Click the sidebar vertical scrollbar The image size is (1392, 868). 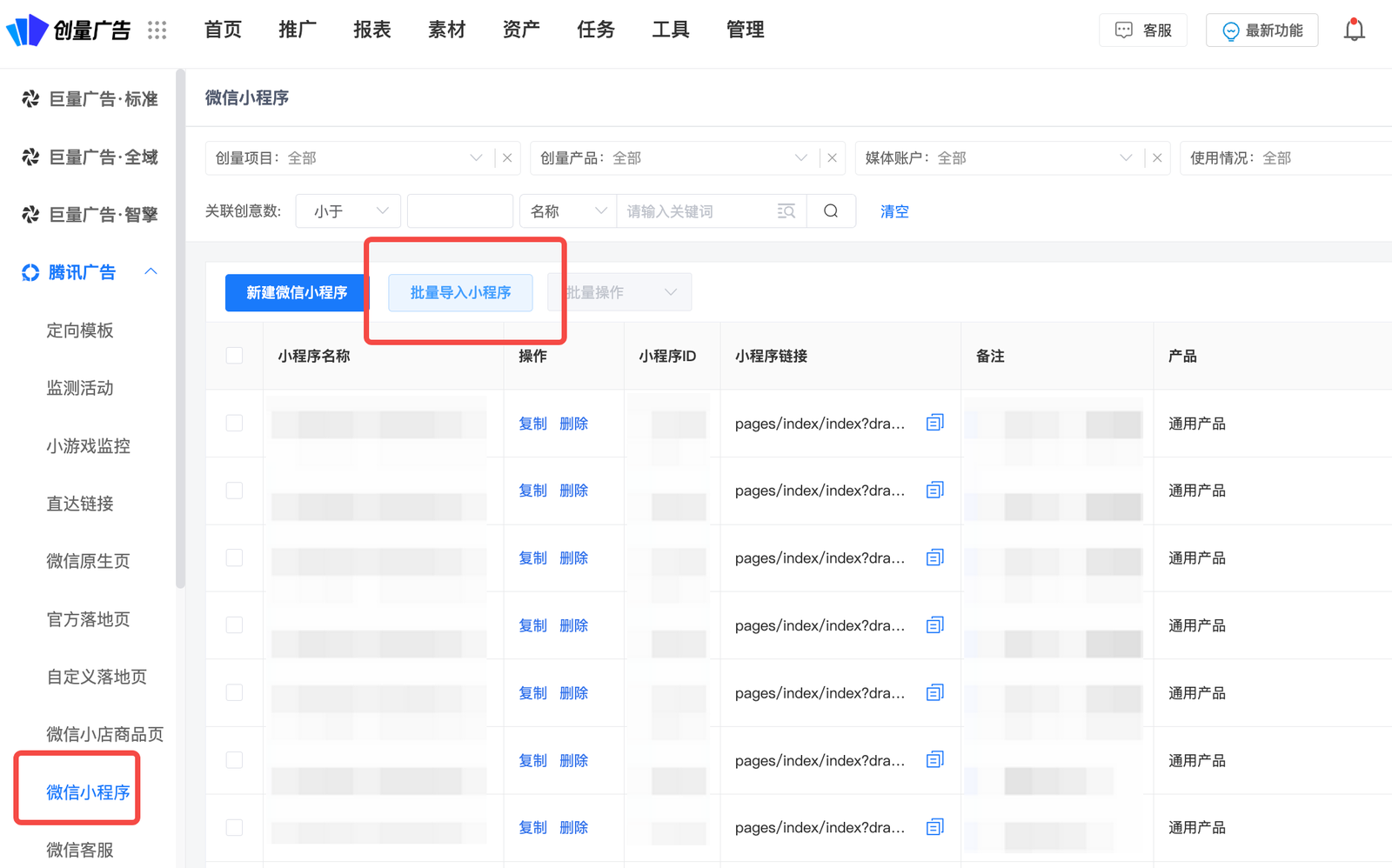[x=180, y=329]
